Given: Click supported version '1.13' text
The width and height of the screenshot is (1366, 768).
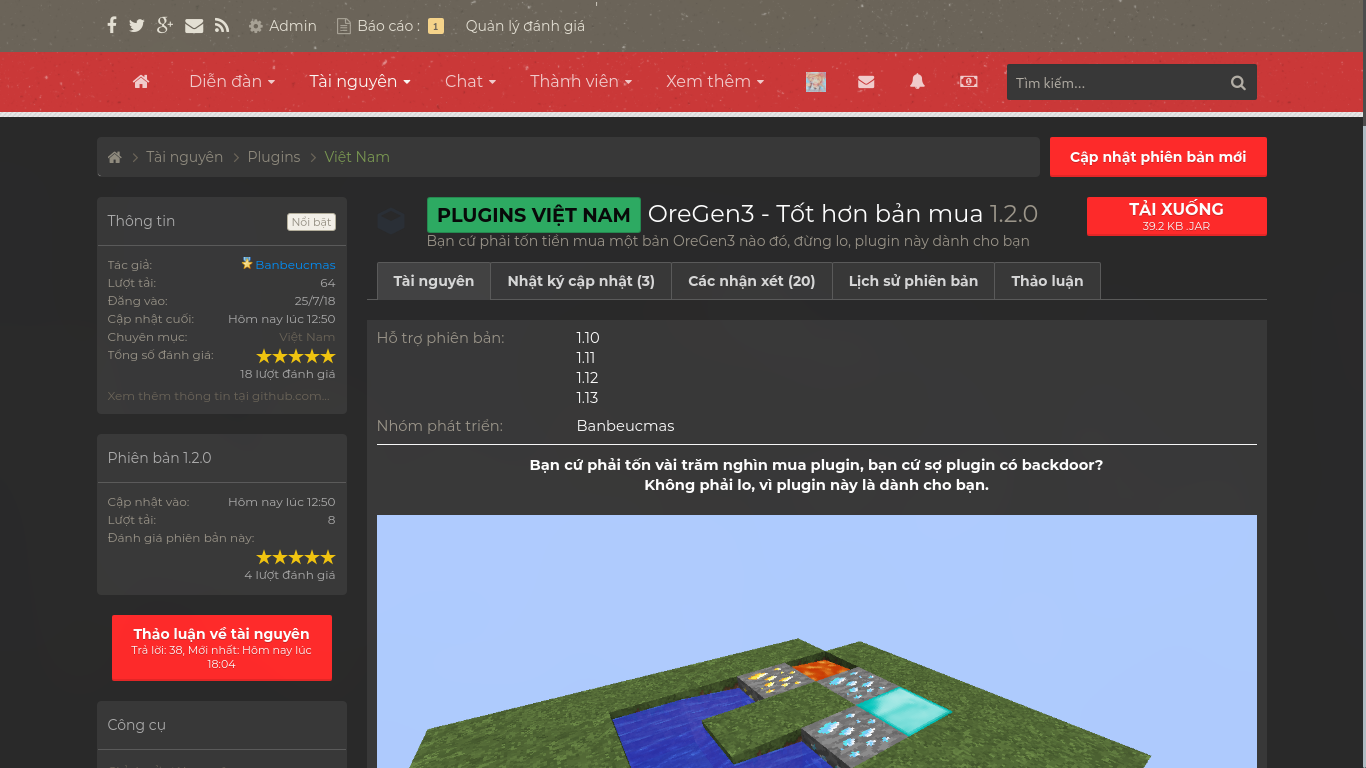Looking at the screenshot, I should 588,398.
